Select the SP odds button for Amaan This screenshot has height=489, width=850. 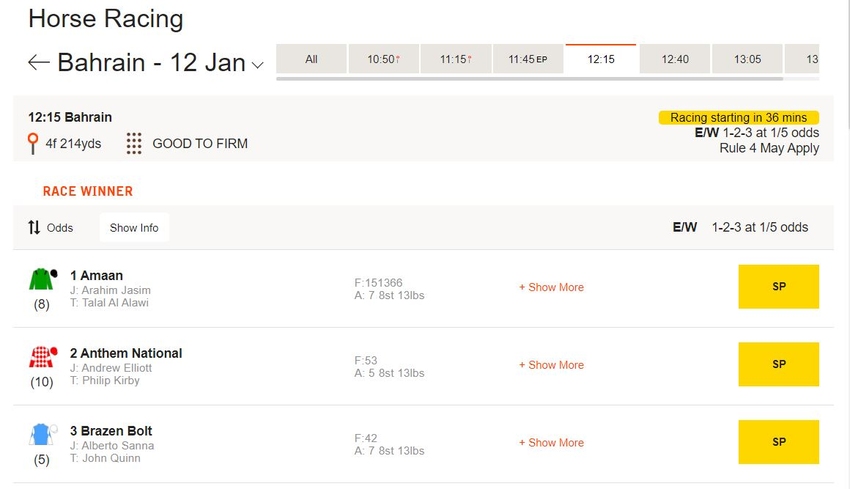778,286
